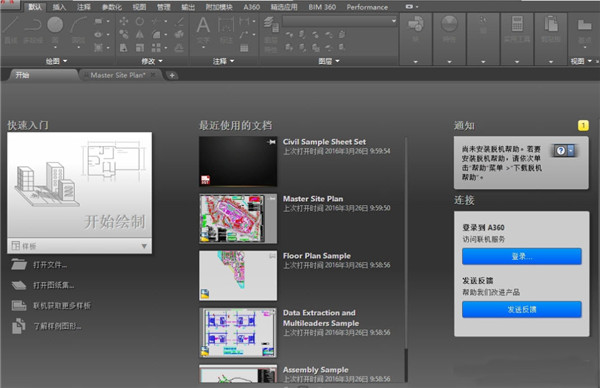Toggle pin on Data Extraction and Multileaders Sample
Screen dimensions: 600x388
pos(272,313)
